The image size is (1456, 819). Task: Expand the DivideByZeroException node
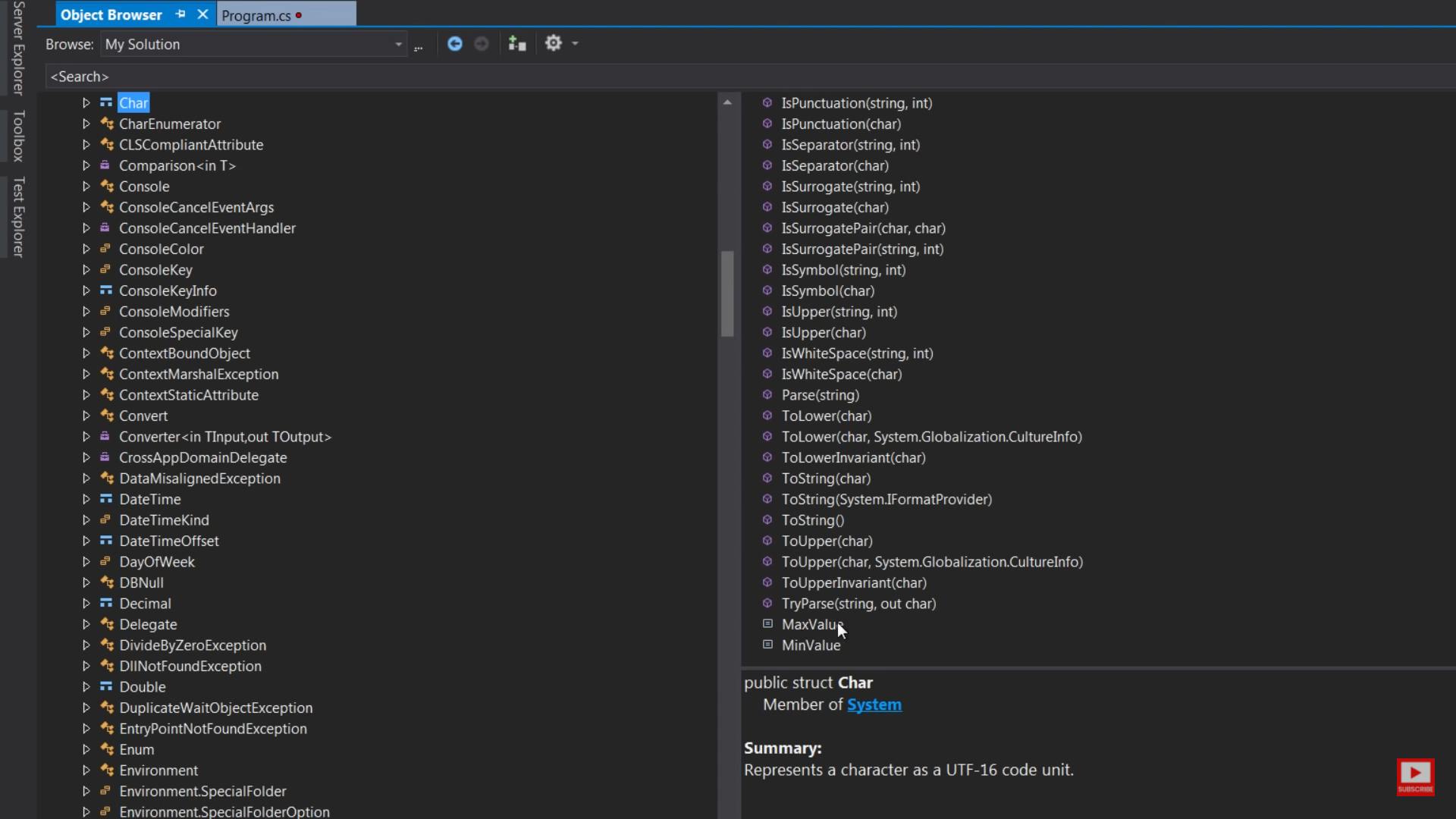point(86,645)
